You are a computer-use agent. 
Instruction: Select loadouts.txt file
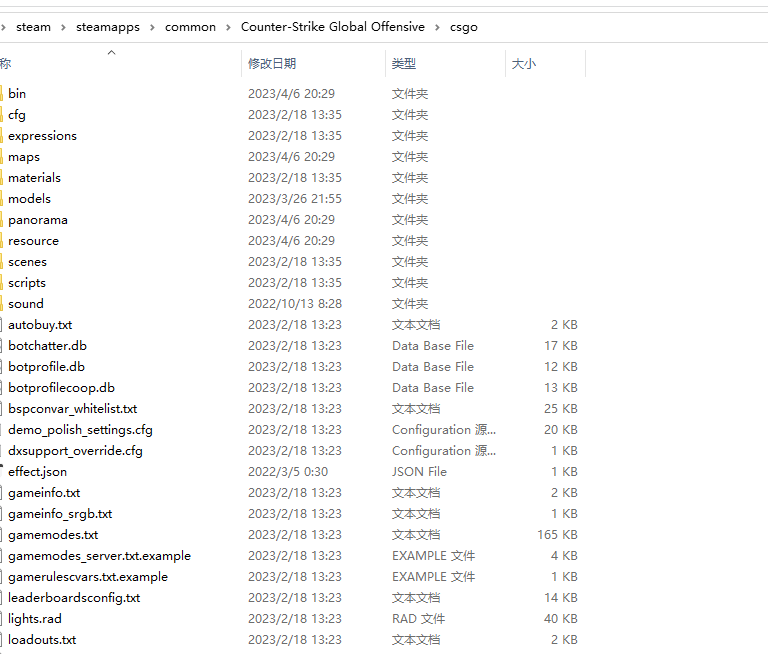click(42, 640)
